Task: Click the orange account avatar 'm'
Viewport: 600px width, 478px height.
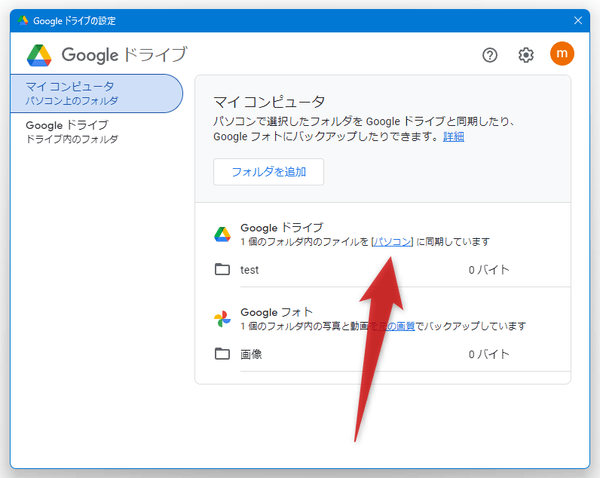Action: (x=562, y=54)
